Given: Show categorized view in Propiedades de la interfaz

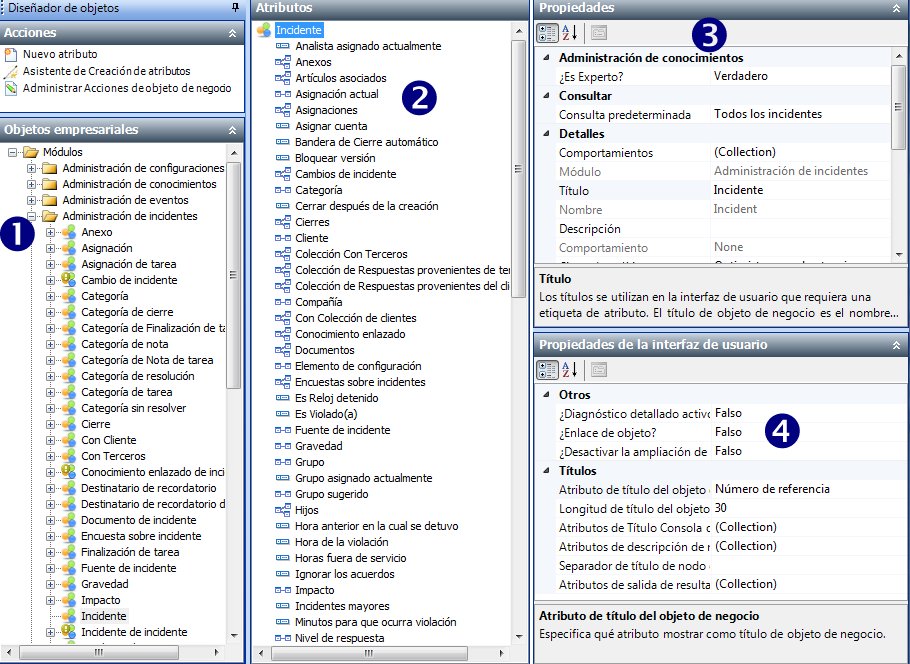Looking at the screenshot, I should [547, 369].
